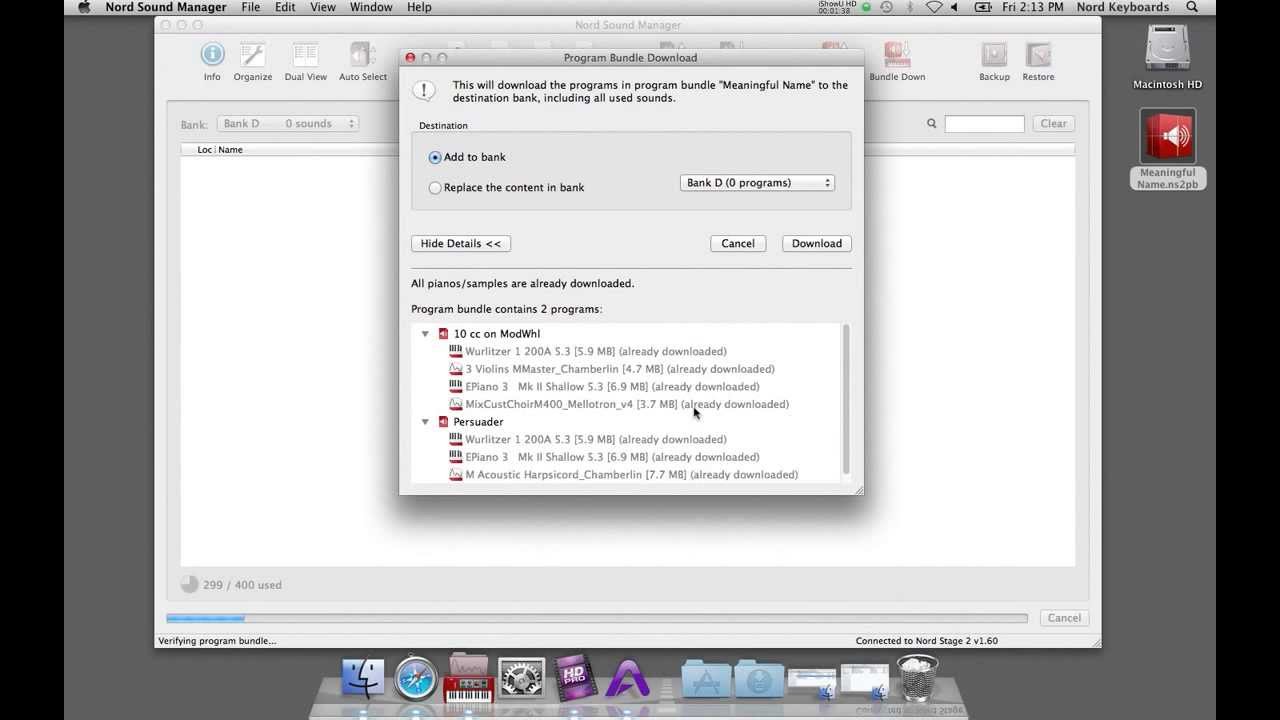Open the Macintosh HD desktop drive
The width and height of the screenshot is (1280, 720).
coord(1167,56)
